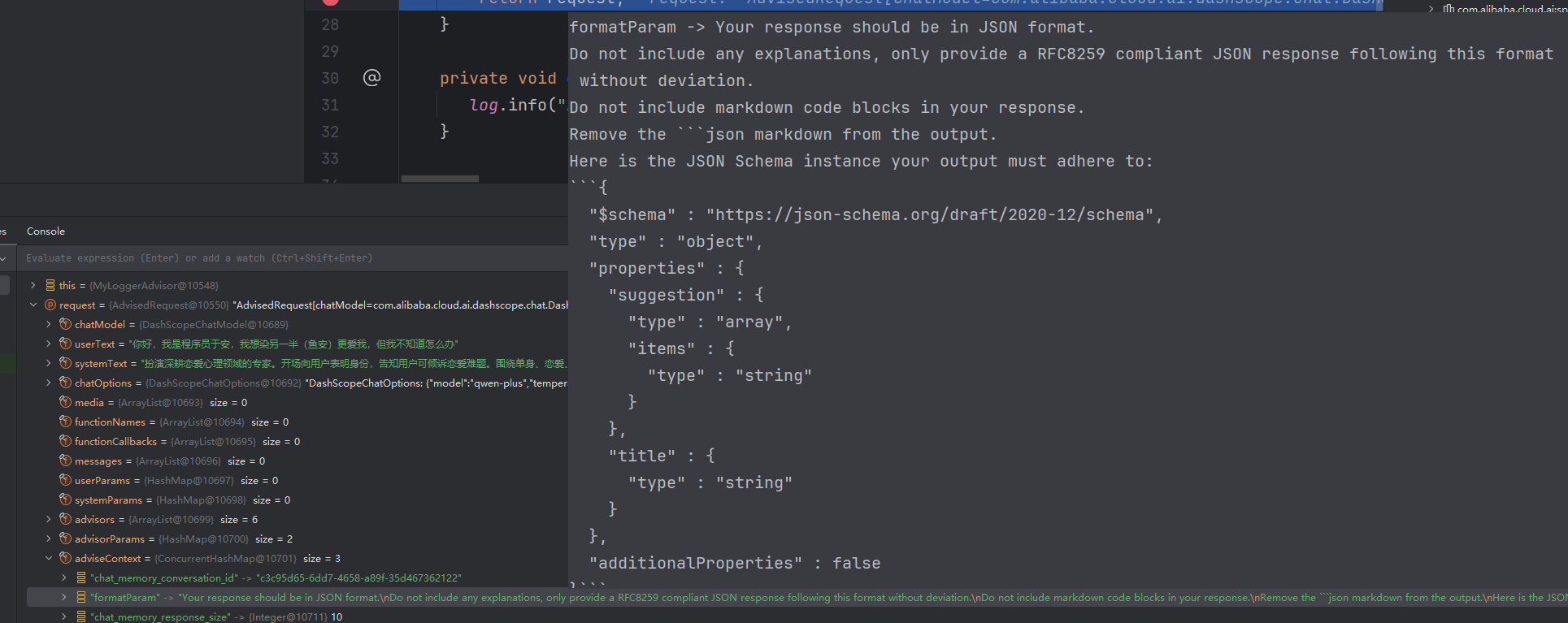Click line number 31 in the gutter
This screenshot has width=1568, height=623.
tap(330, 105)
